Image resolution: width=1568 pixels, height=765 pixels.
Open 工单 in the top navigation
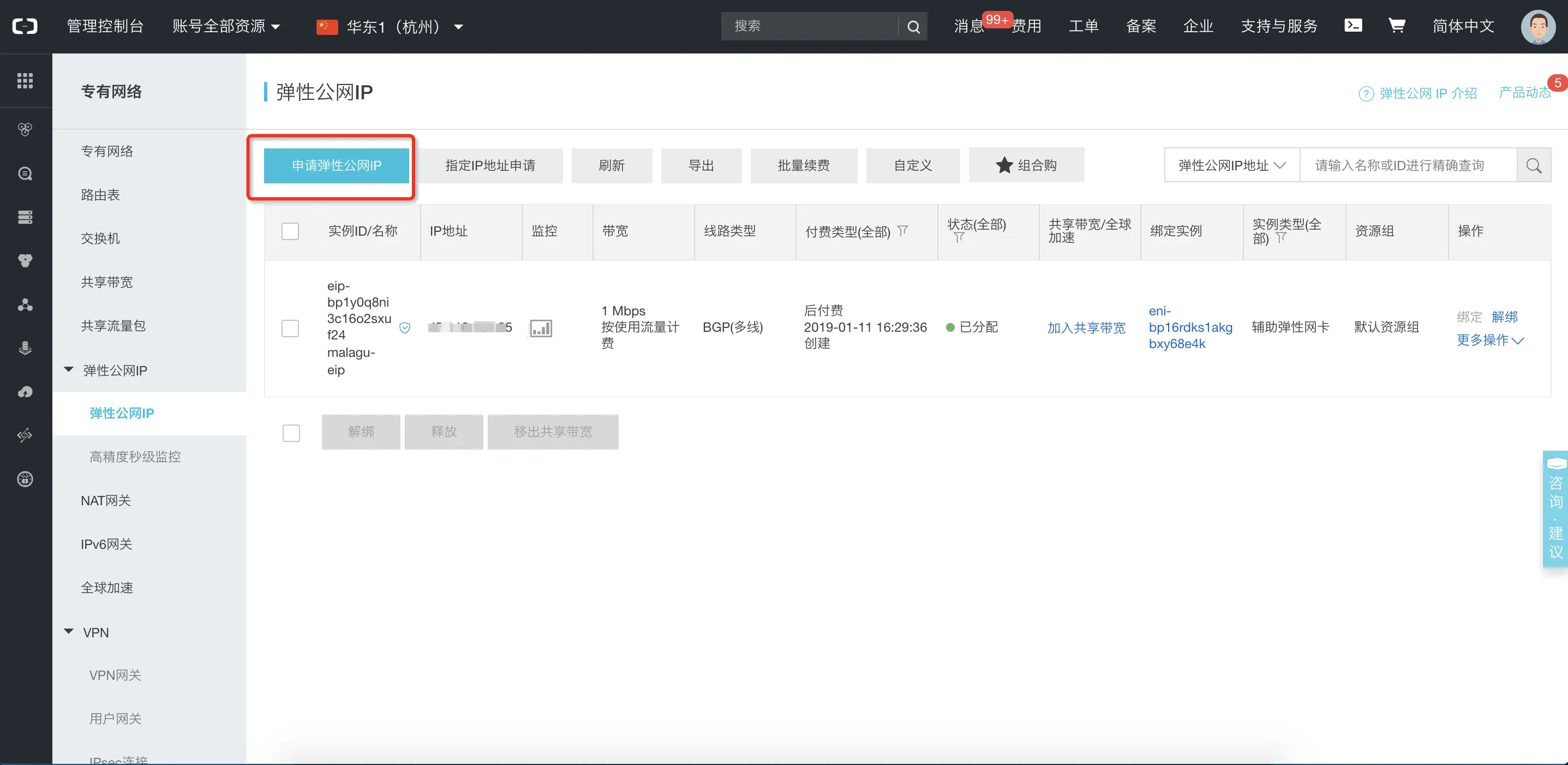(1084, 26)
